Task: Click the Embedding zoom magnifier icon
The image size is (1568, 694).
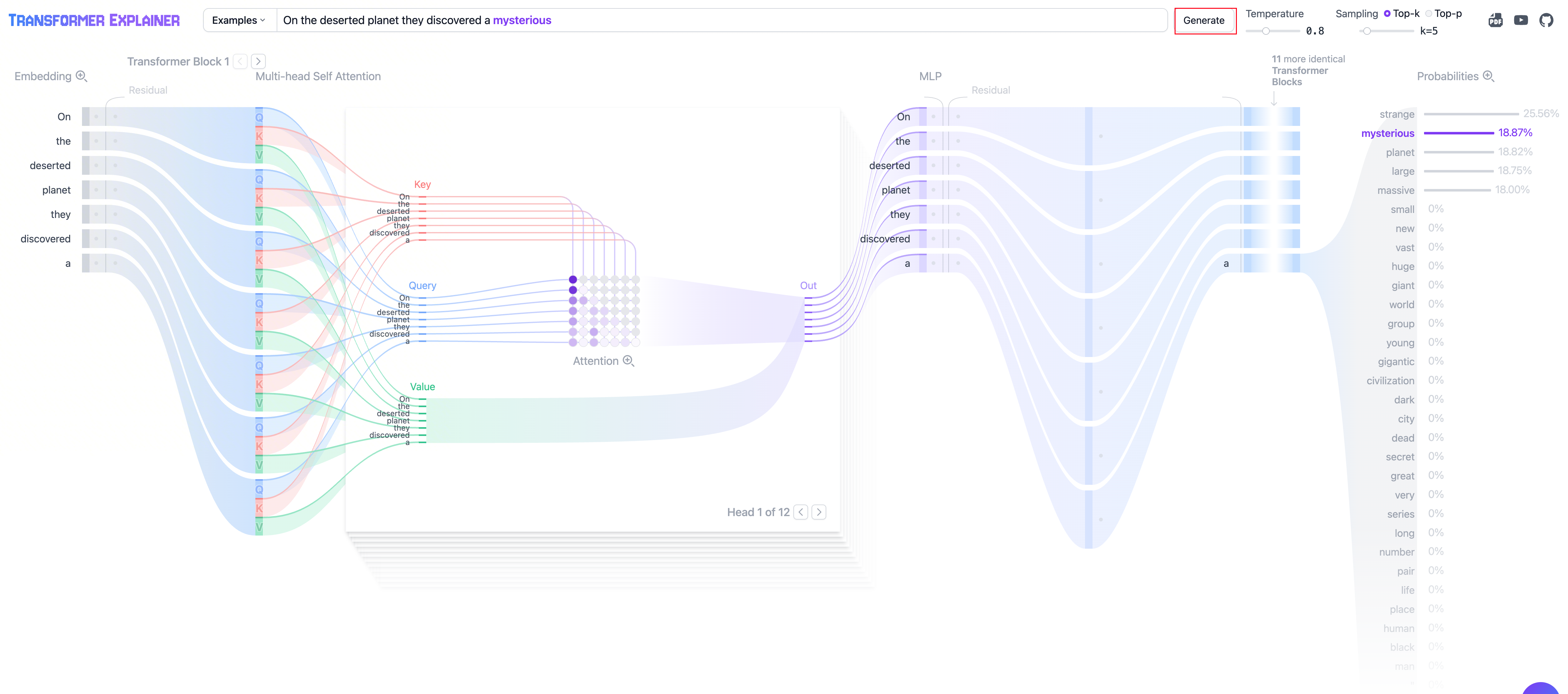Action: (82, 76)
